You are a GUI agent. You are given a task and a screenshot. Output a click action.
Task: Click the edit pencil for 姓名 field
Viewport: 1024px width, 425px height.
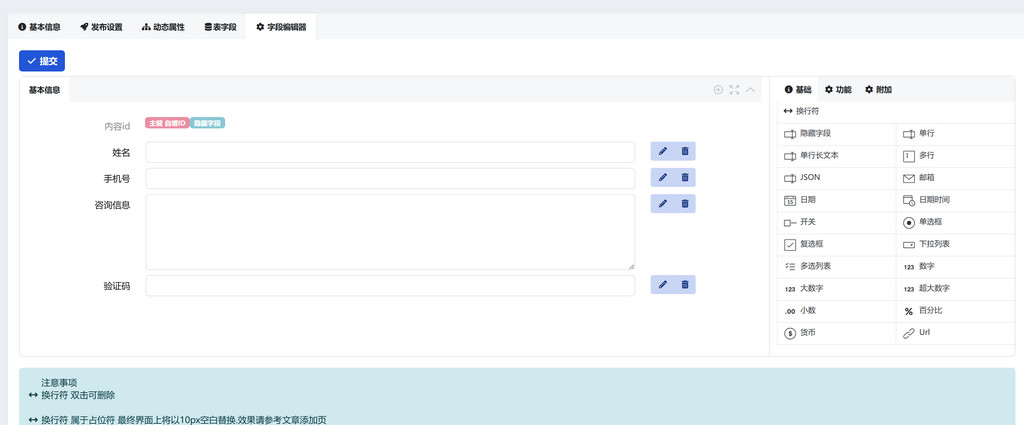tap(662, 151)
